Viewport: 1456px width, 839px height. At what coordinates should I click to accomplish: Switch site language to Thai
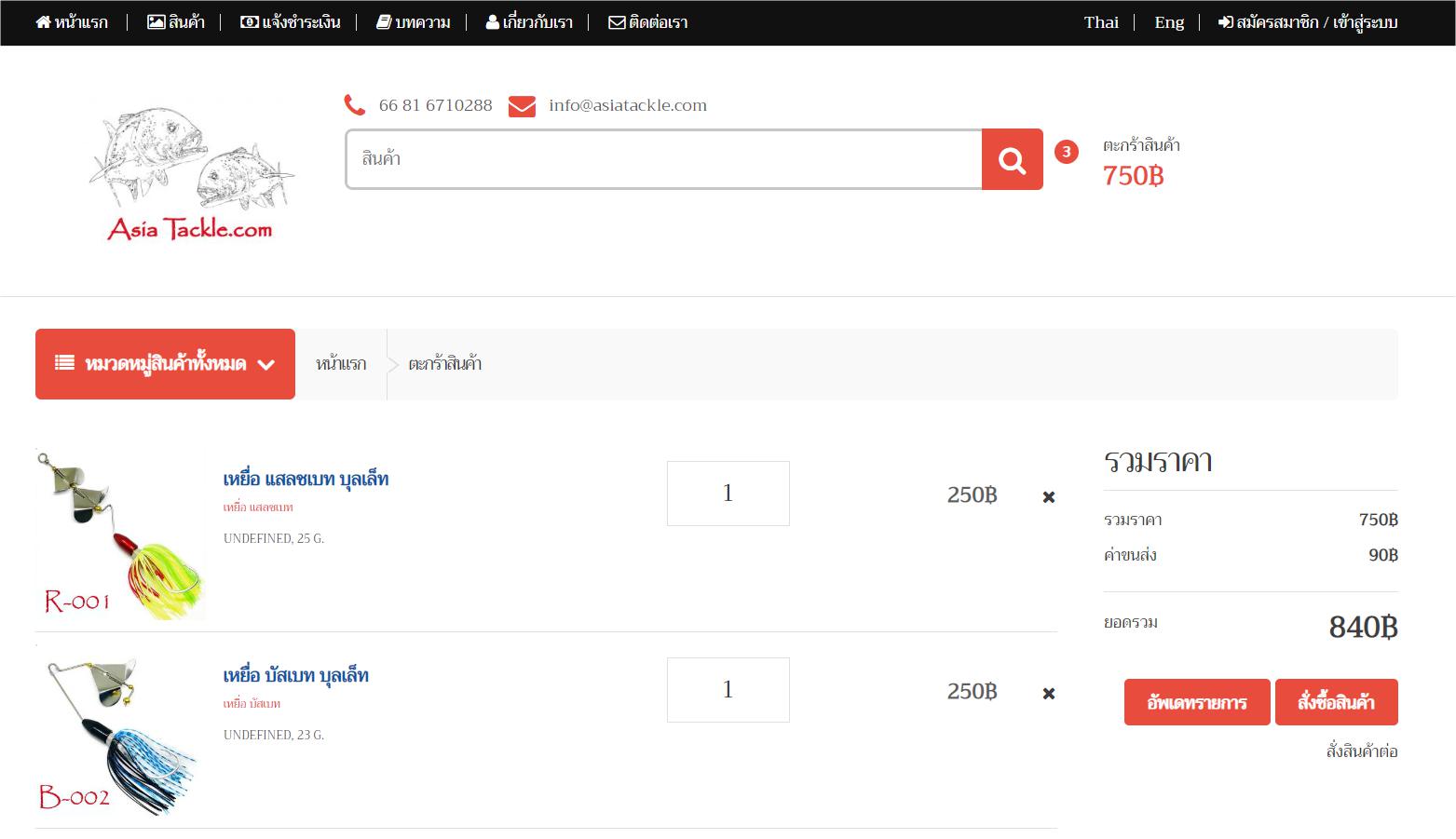coord(1100,22)
